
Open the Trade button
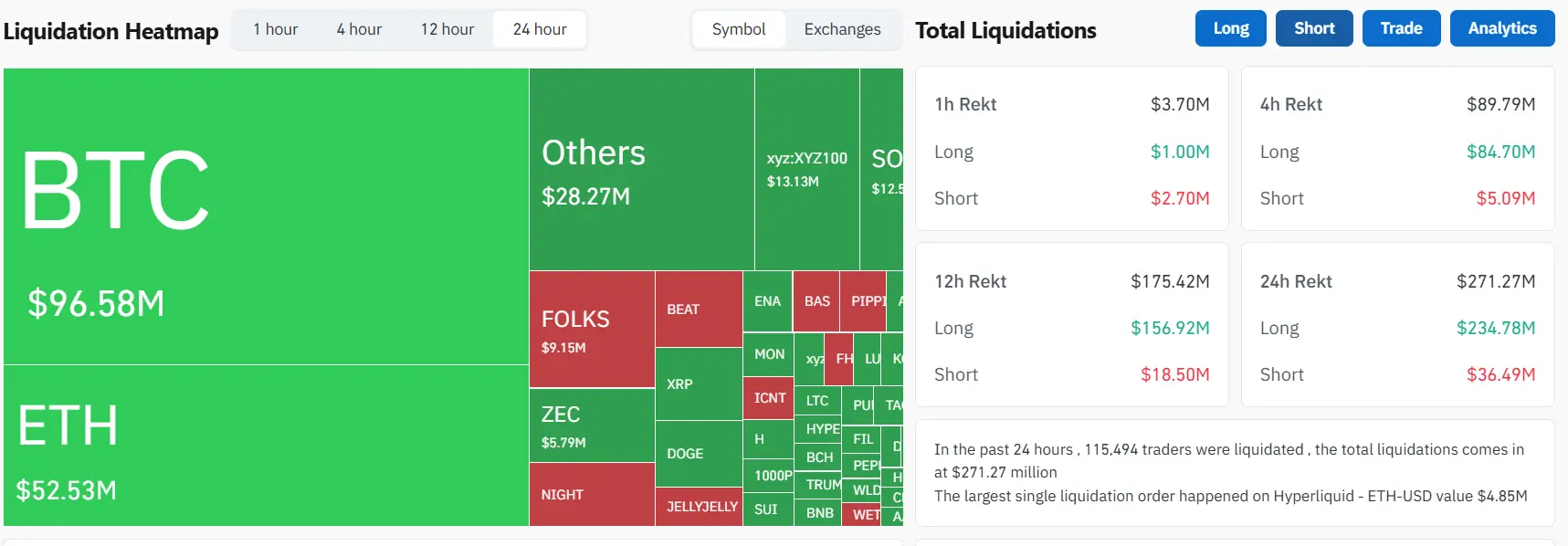pyautogui.click(x=1401, y=28)
